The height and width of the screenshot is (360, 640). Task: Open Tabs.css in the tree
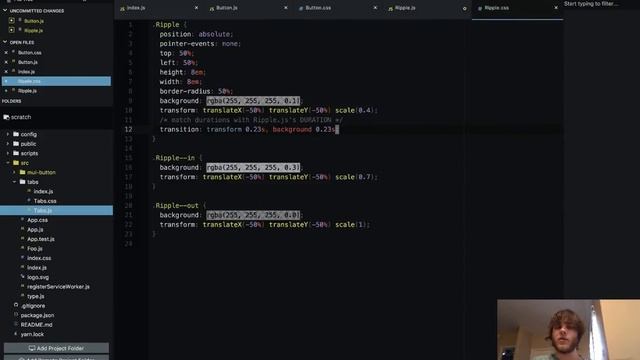pos(45,201)
